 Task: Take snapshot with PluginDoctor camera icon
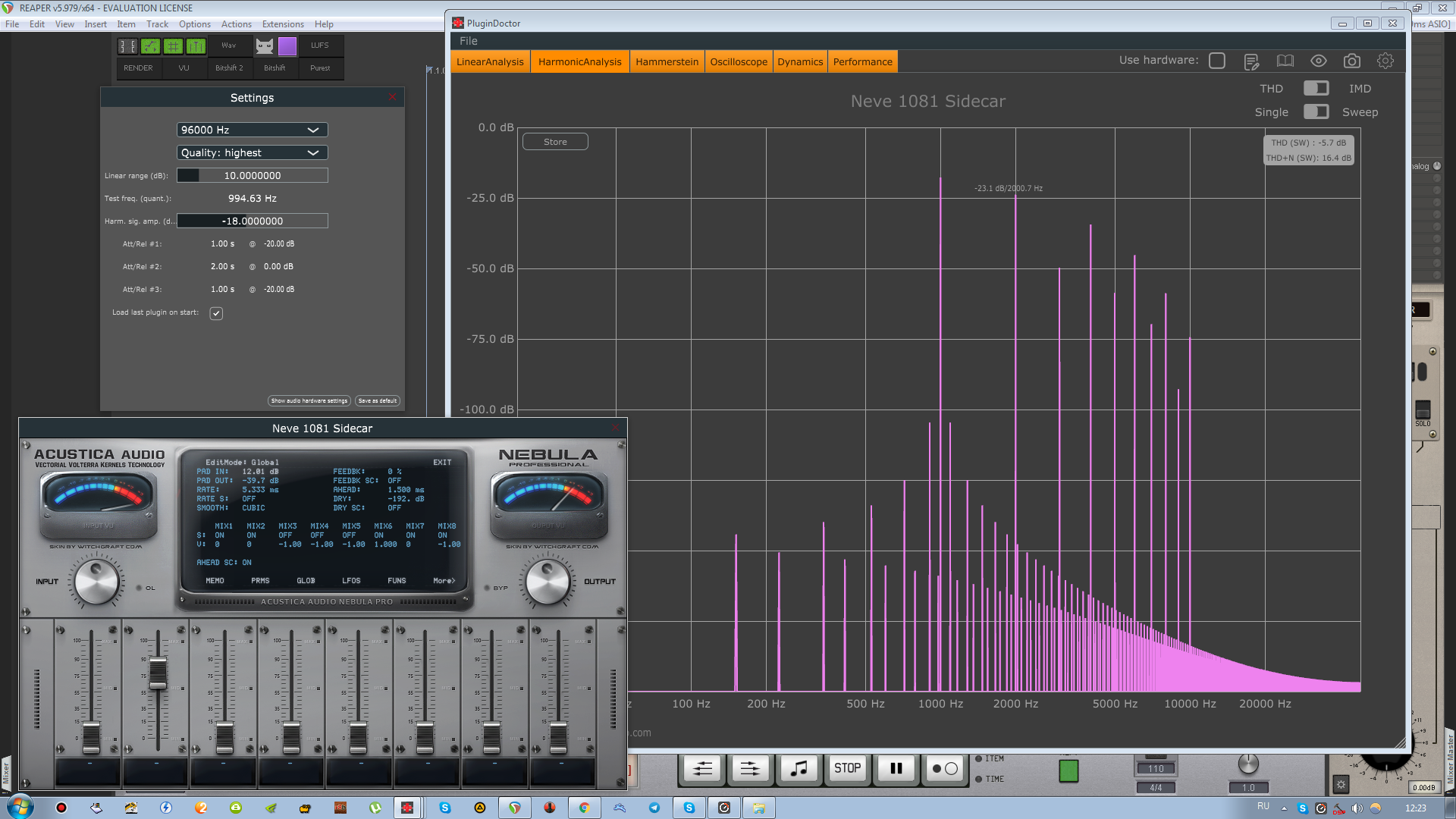[1351, 61]
